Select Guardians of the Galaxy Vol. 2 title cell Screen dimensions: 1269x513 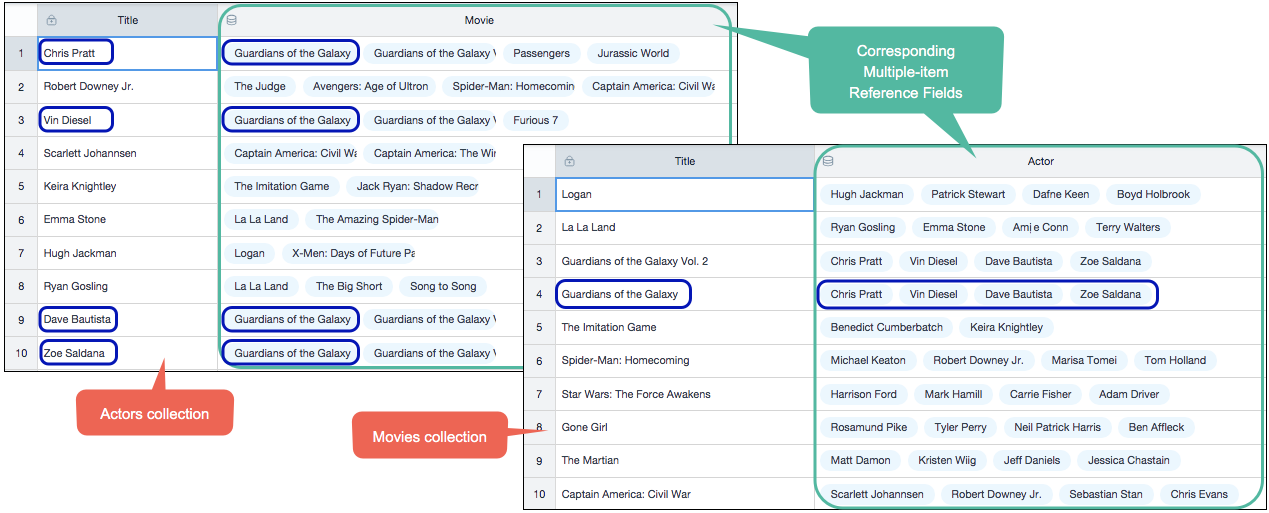point(685,261)
